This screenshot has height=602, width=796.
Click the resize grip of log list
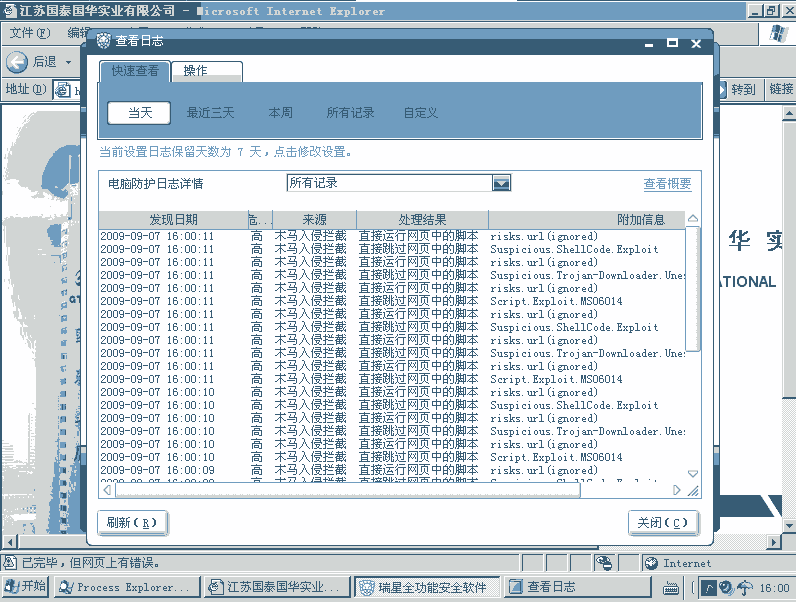coord(693,490)
